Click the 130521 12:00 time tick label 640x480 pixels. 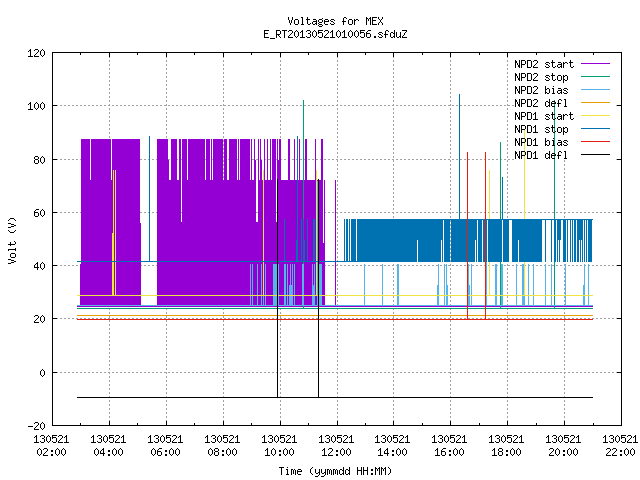point(336,446)
